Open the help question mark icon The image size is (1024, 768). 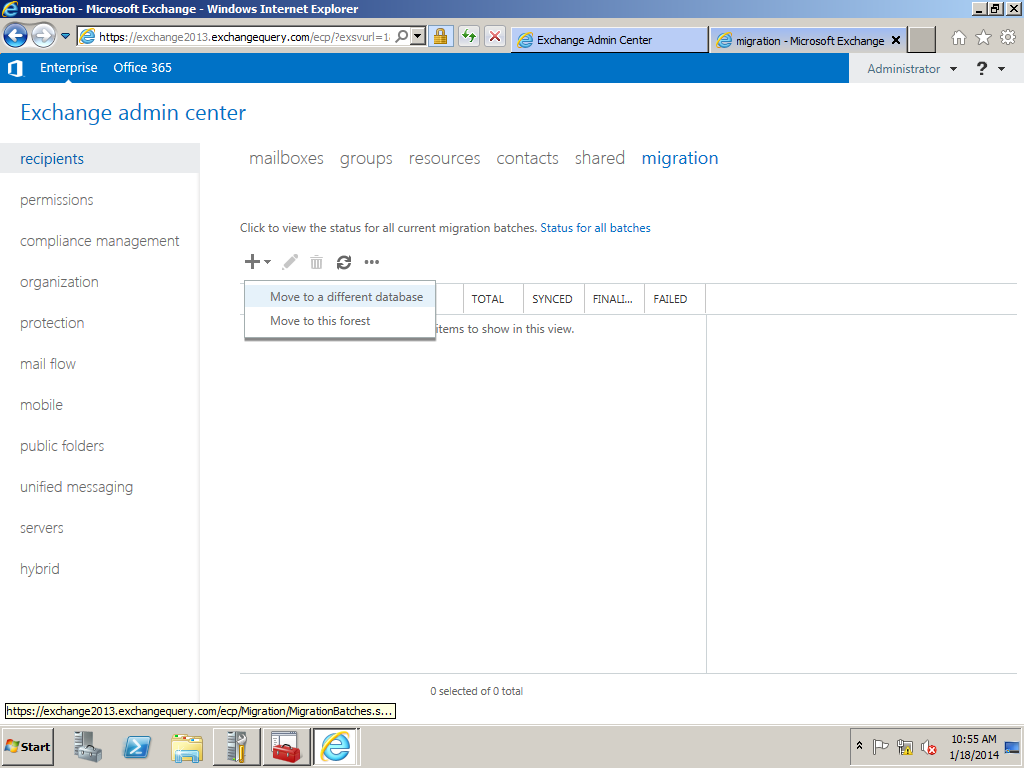point(982,68)
